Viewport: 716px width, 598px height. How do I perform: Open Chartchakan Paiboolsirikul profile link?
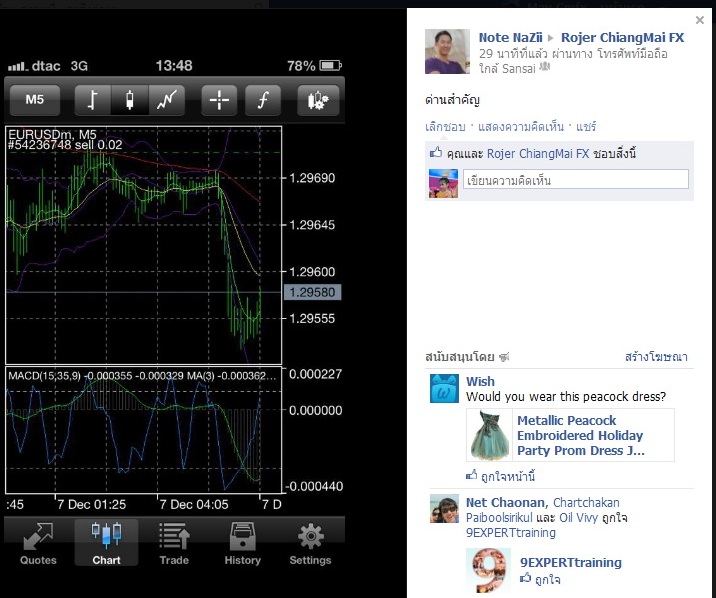coord(542,510)
